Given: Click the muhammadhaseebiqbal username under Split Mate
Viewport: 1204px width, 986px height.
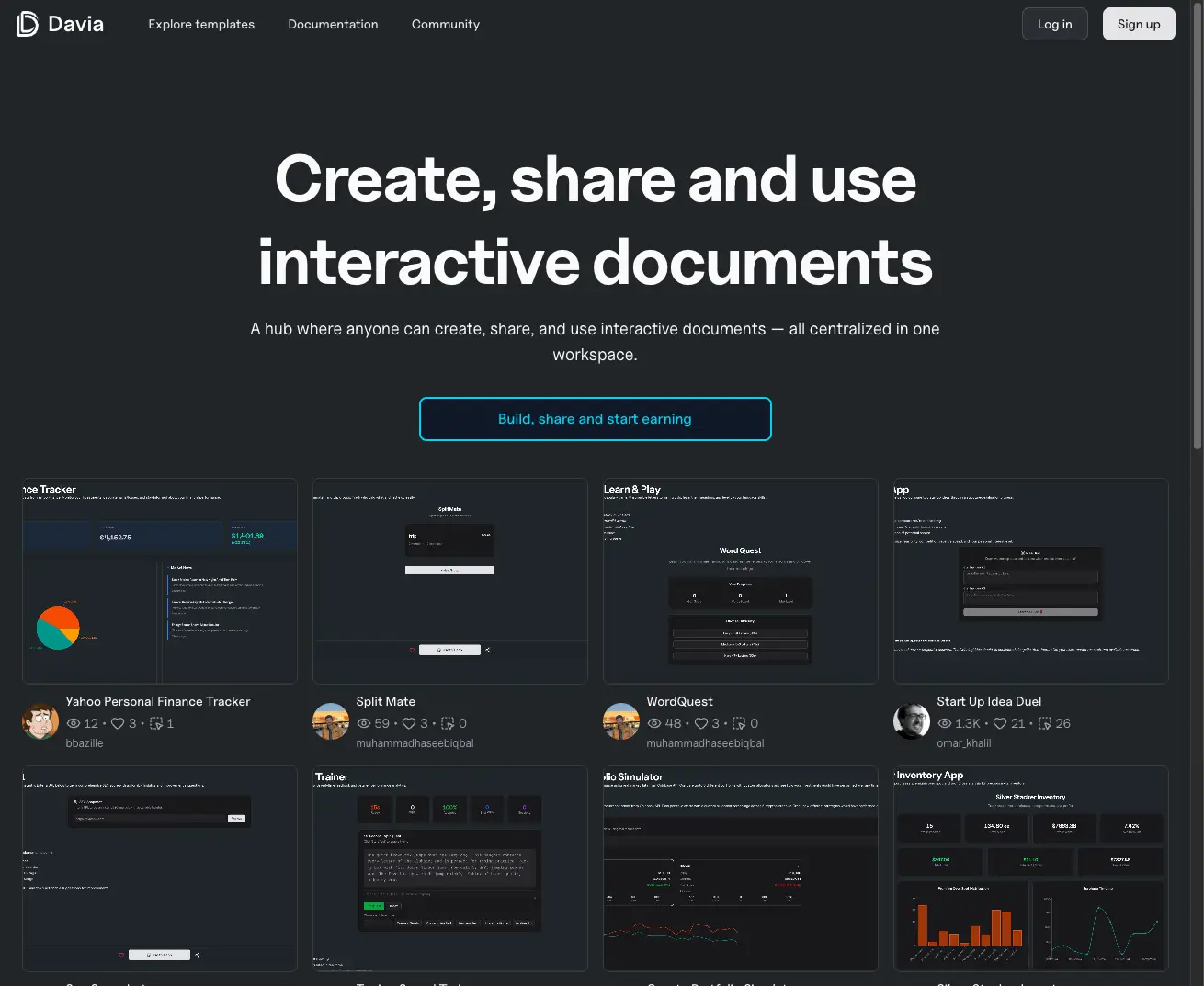Looking at the screenshot, I should [415, 743].
